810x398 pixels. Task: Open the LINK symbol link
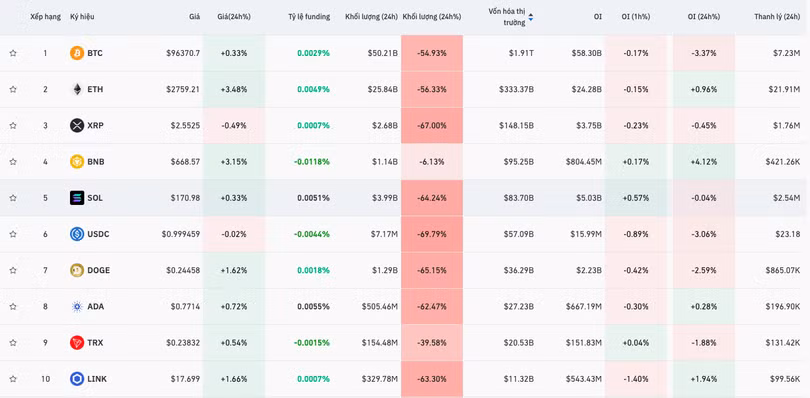[97, 379]
